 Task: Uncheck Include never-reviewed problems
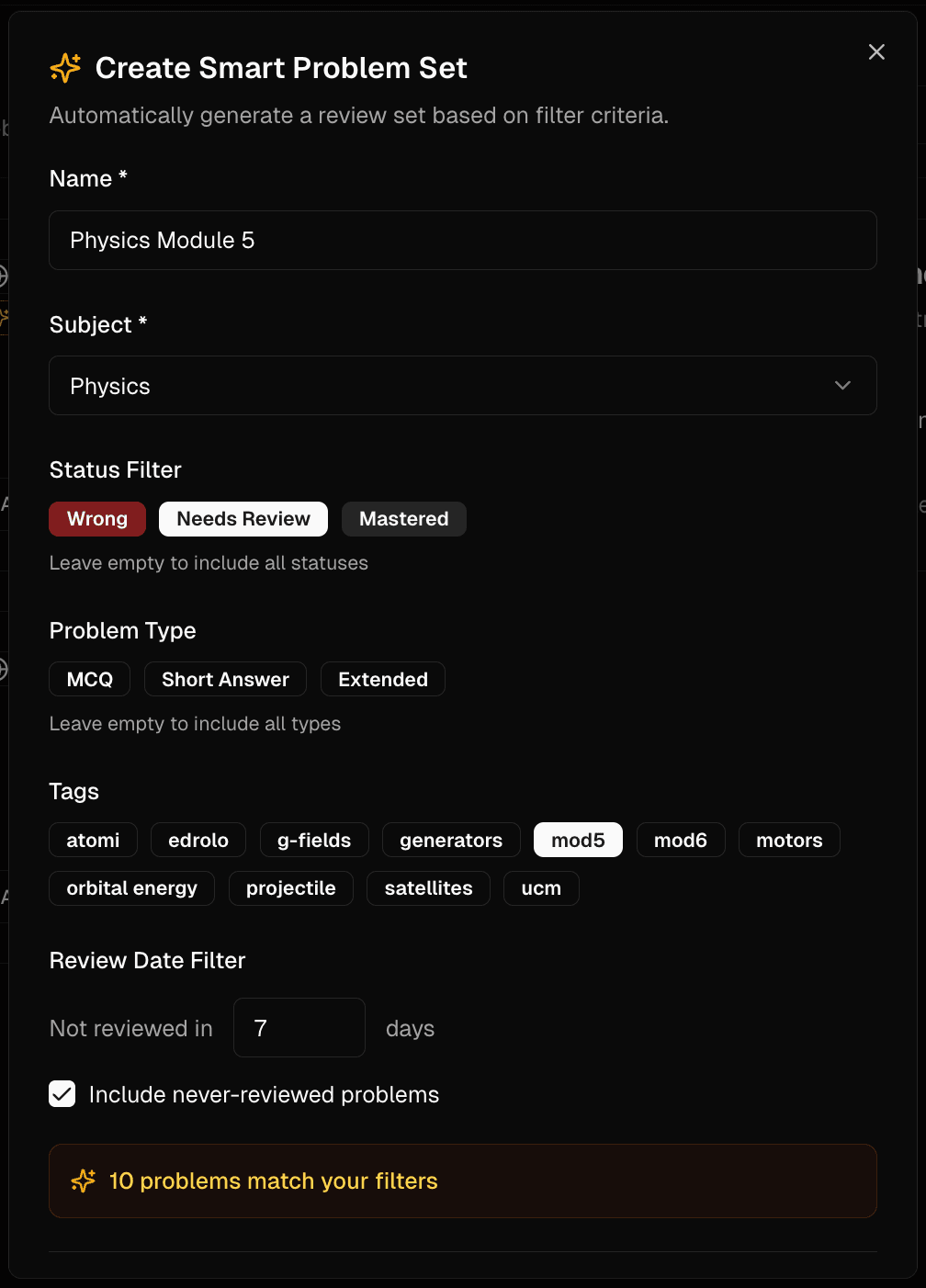tap(62, 1094)
